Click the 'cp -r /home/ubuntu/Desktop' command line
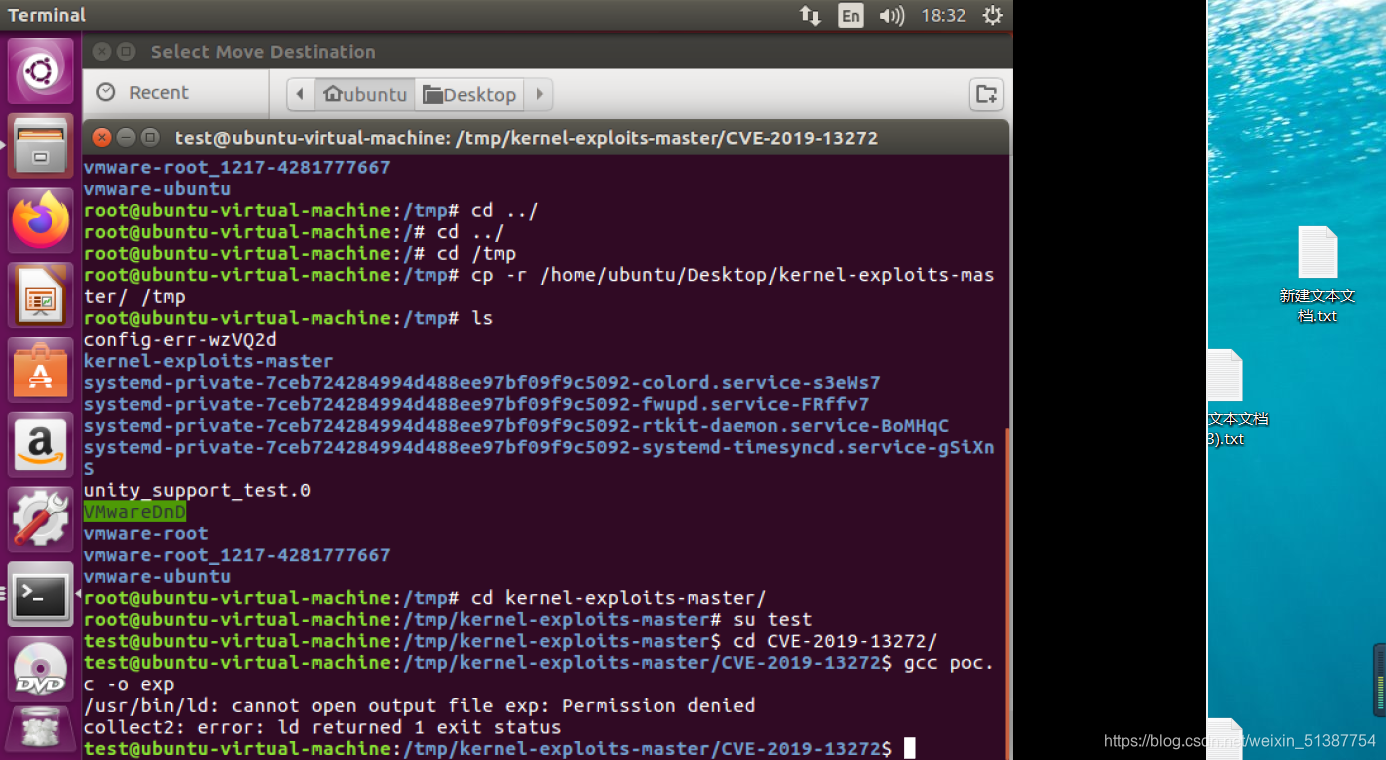The image size is (1386, 760). [x=539, y=286]
